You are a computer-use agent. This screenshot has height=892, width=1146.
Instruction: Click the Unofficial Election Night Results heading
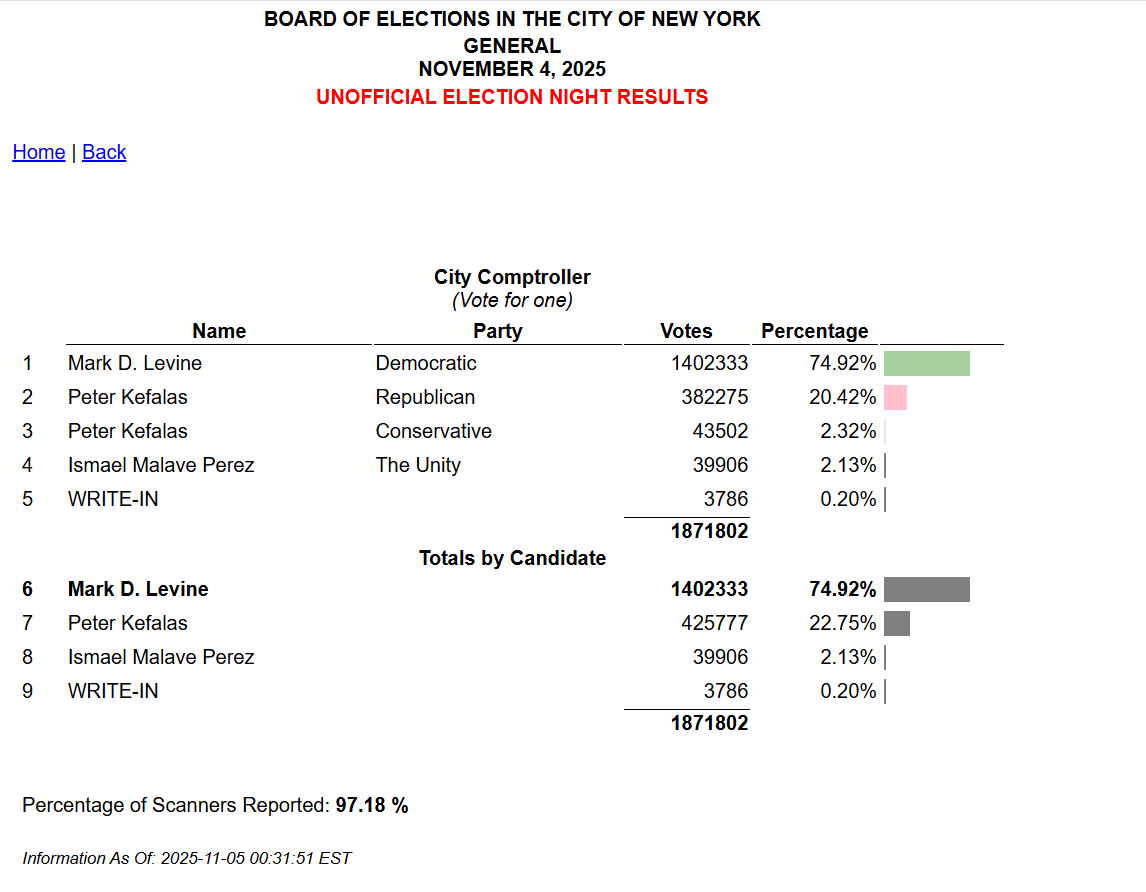coord(512,97)
